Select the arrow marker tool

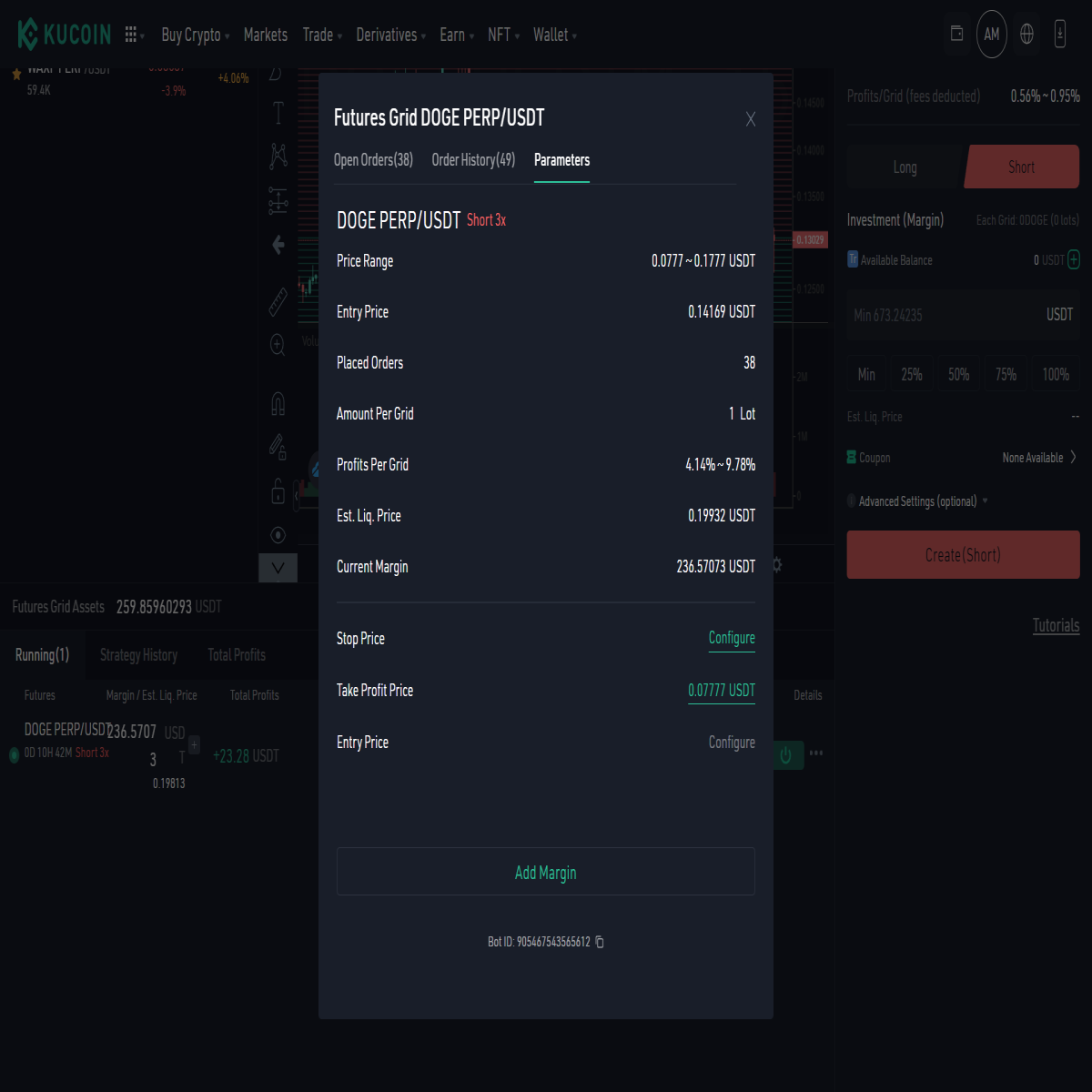point(278,245)
